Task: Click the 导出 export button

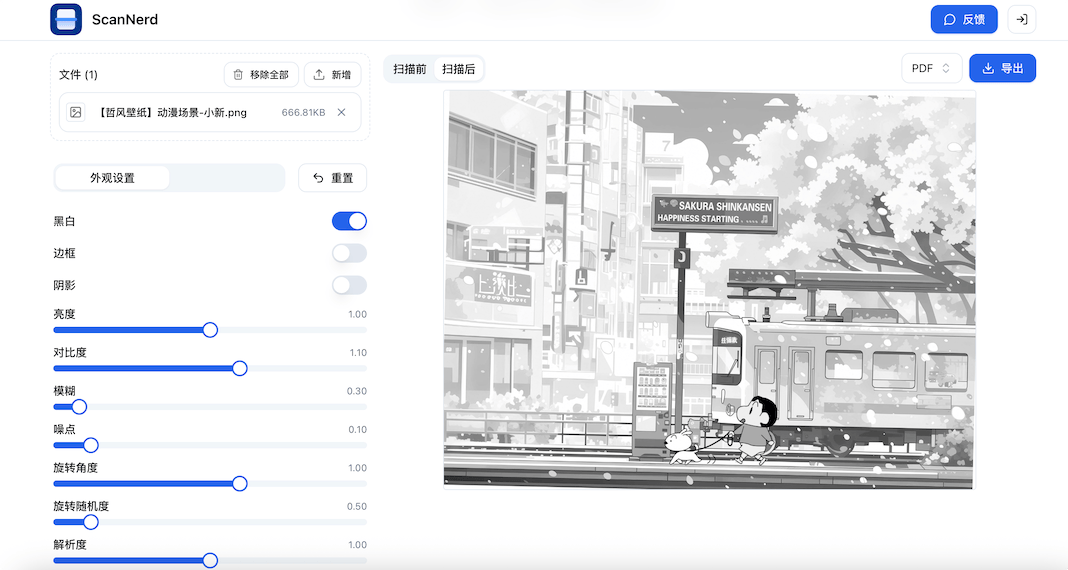Action: (x=1002, y=68)
